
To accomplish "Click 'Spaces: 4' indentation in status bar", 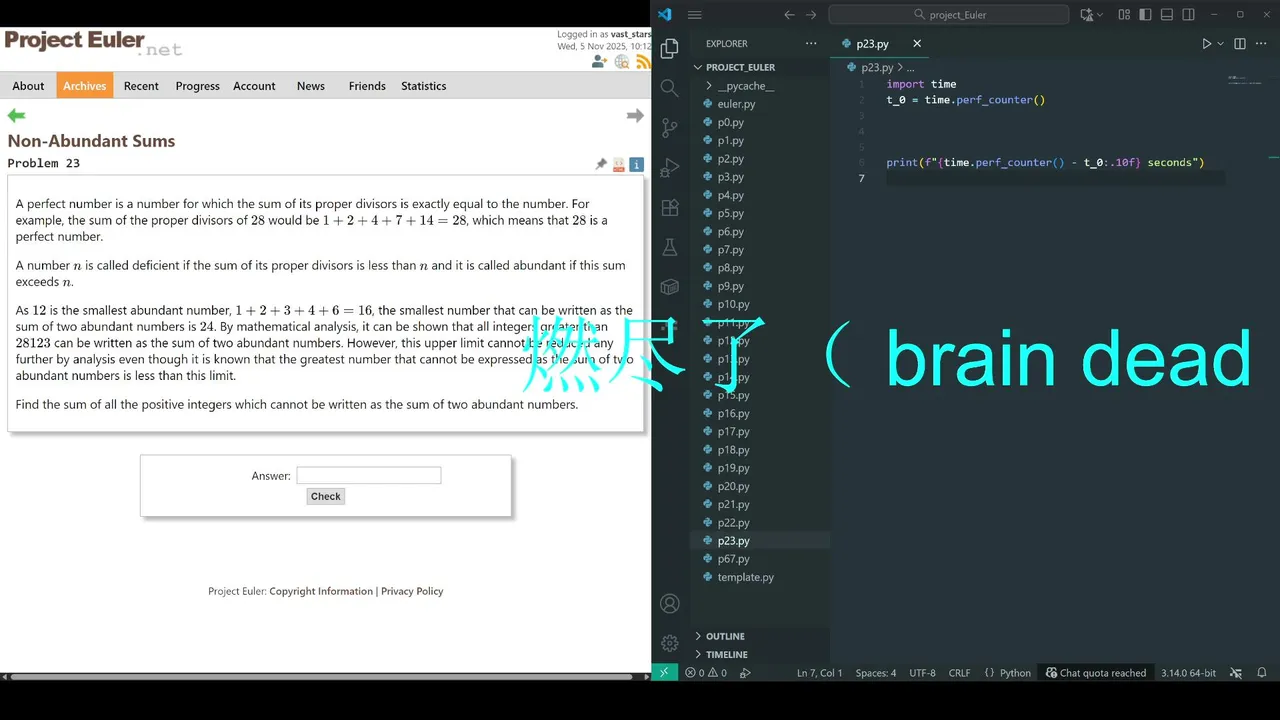I will pos(876,673).
